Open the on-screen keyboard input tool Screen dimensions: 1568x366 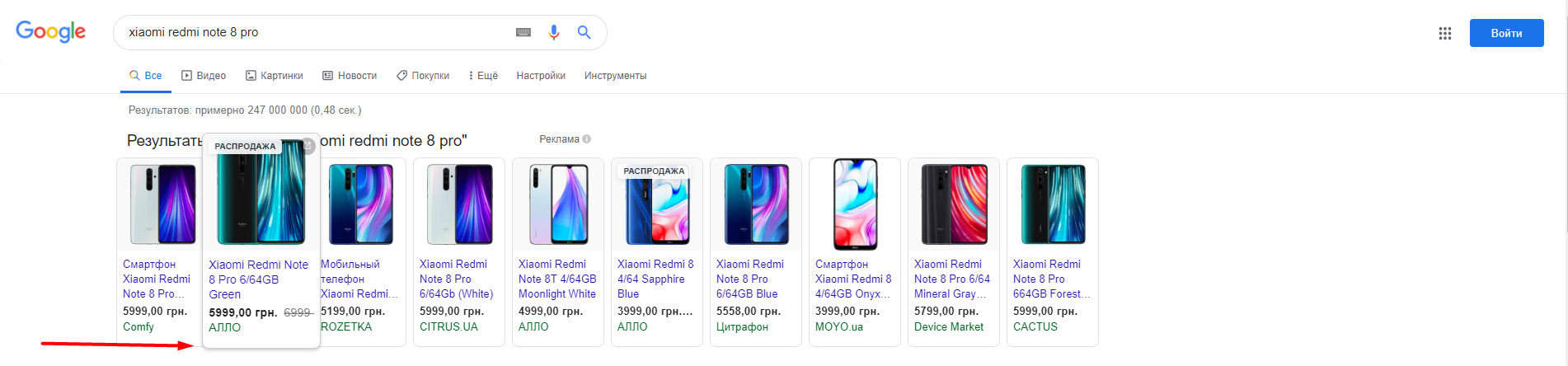523,32
